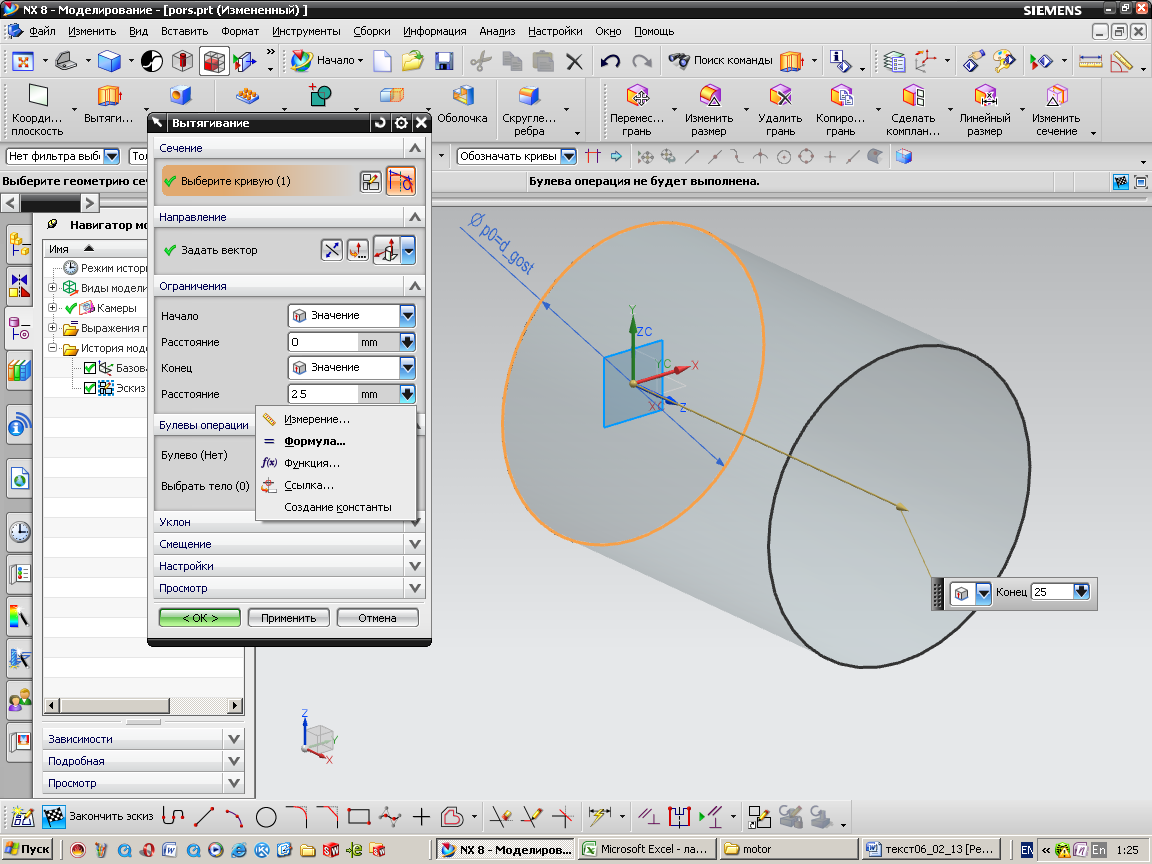Viewport: 1152px width, 864px height.
Task: Toggle the shaded with edges render style
Action: point(214,61)
